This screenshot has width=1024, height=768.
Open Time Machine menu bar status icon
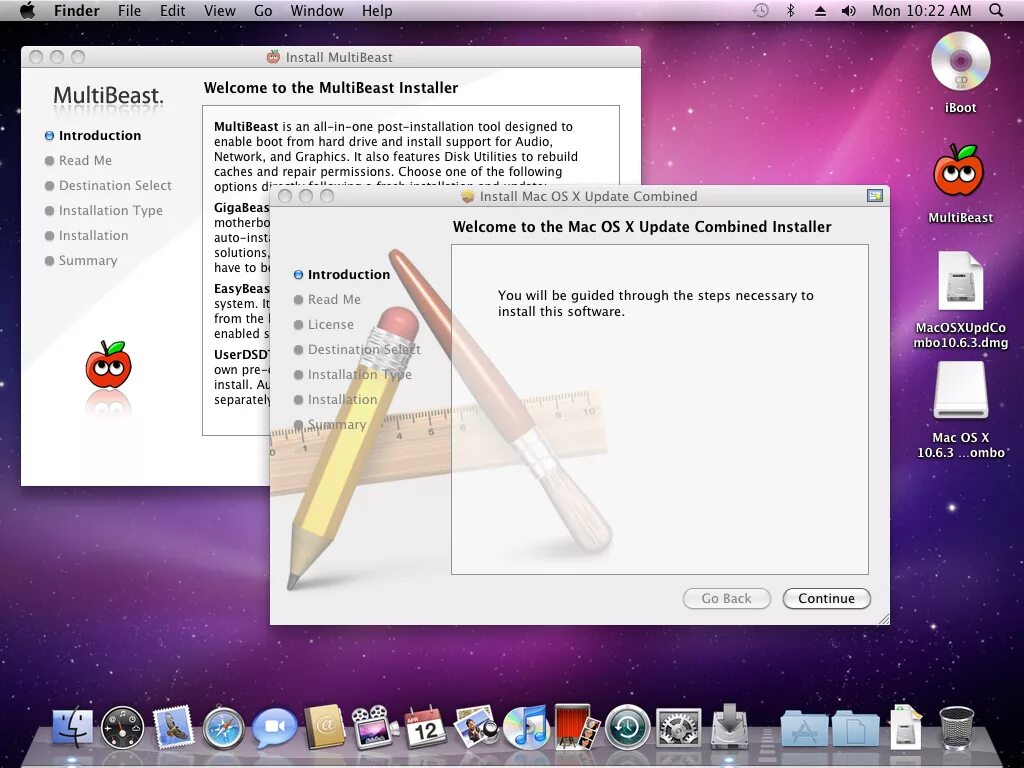point(760,10)
